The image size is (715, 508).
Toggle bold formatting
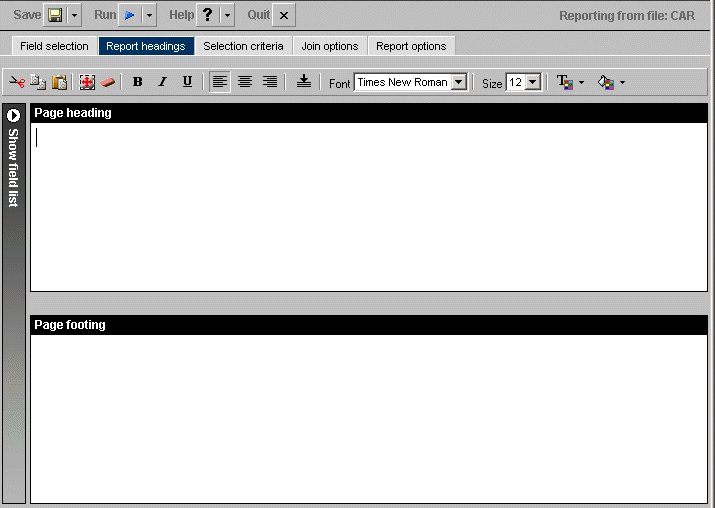pyautogui.click(x=137, y=82)
